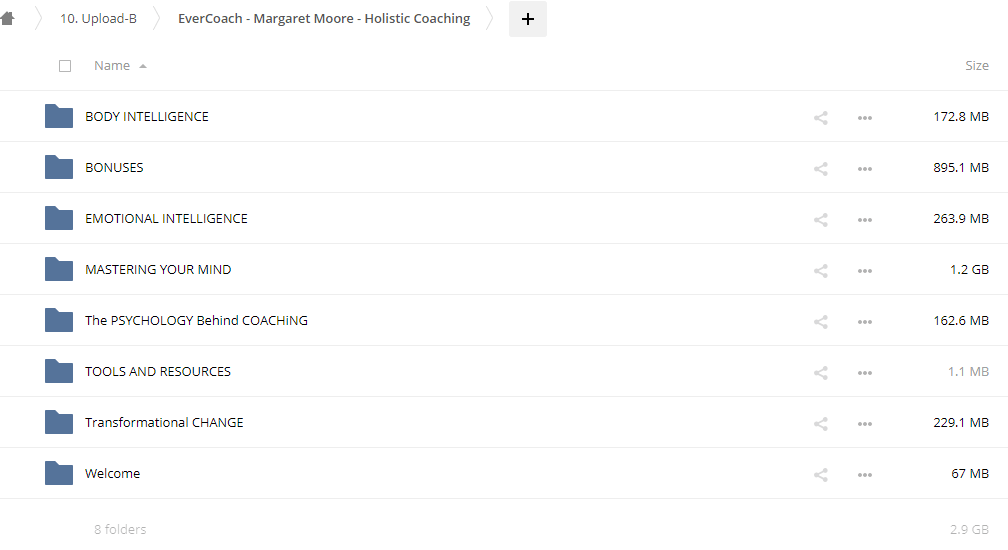Viewport: 1008px width, 550px height.
Task: Go to 10. Upload-B breadcrumb
Action: click(98, 19)
